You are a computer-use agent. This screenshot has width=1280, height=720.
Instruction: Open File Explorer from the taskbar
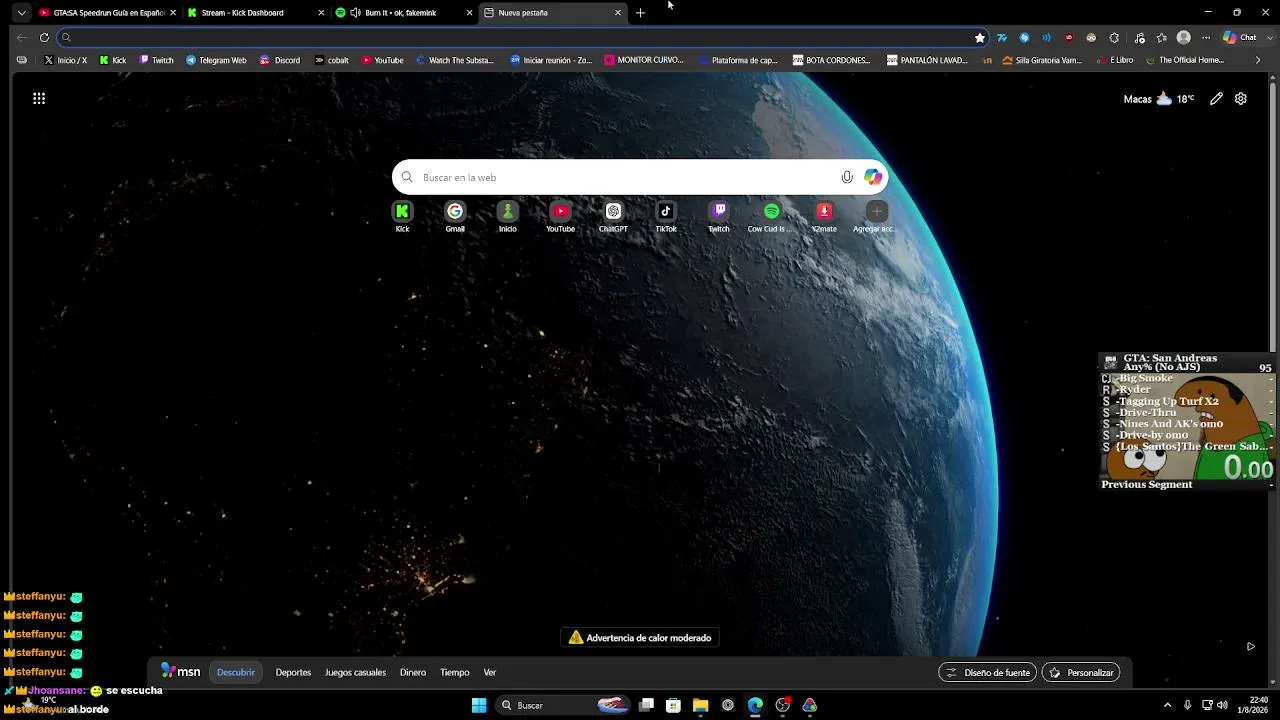click(701, 705)
